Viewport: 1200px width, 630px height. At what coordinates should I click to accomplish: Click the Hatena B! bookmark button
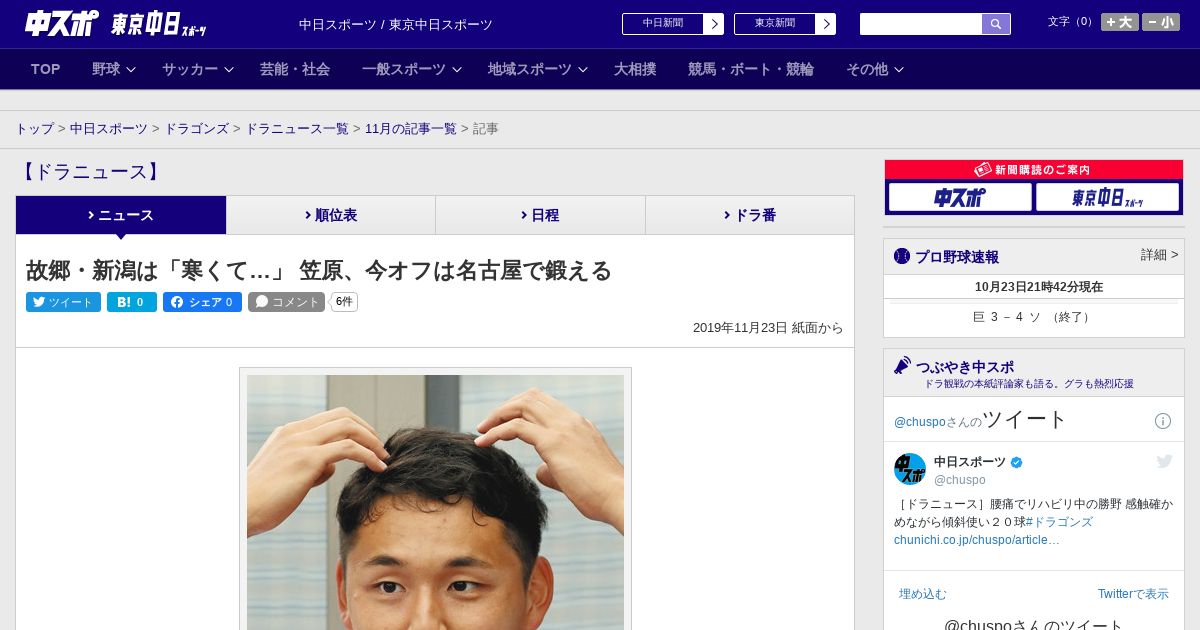click(x=132, y=302)
